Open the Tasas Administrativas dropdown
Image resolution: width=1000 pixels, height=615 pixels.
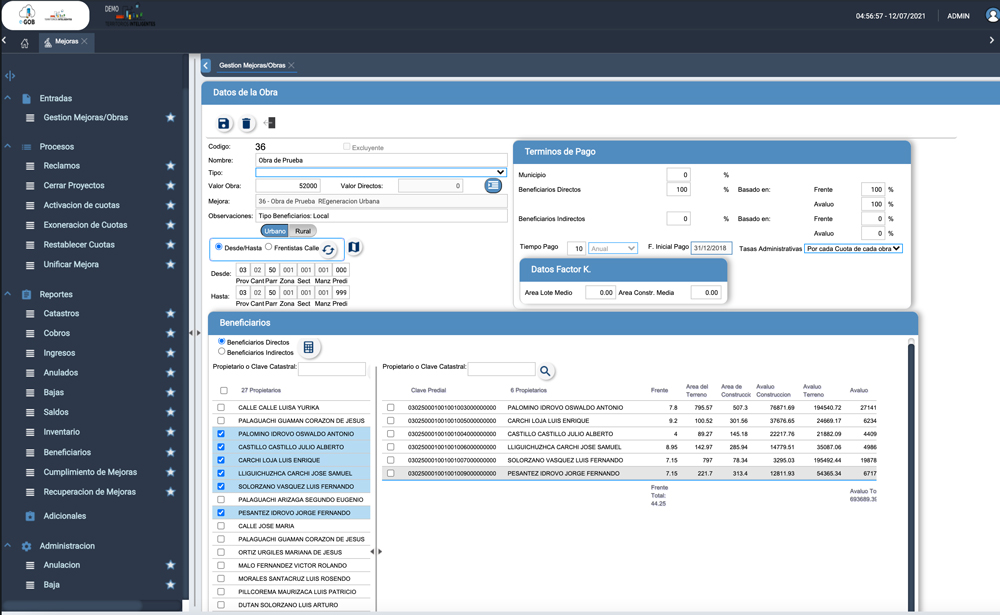[x=853, y=248]
